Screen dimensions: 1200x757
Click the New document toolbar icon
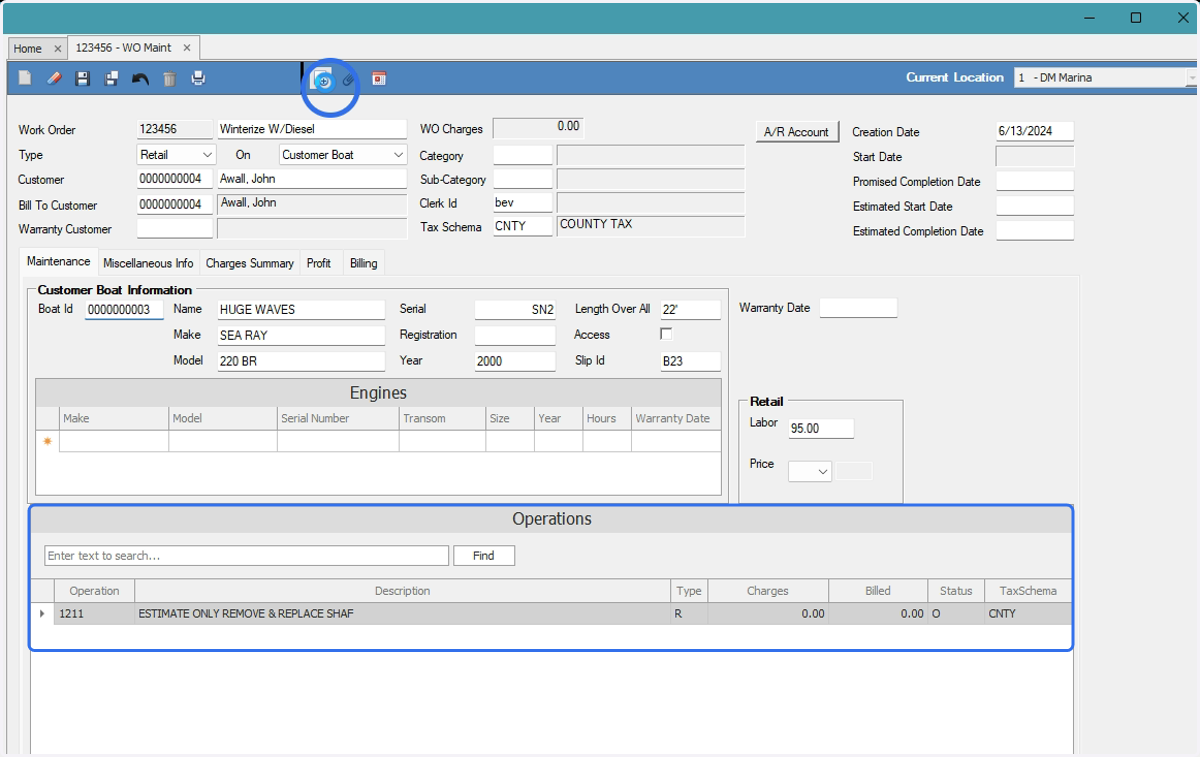coord(25,78)
